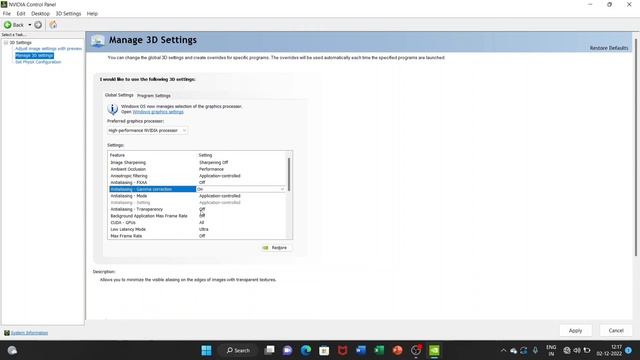This screenshot has height=360, width=640.
Task: Open the Preferred graphics processor dropdown
Action: 147,130
